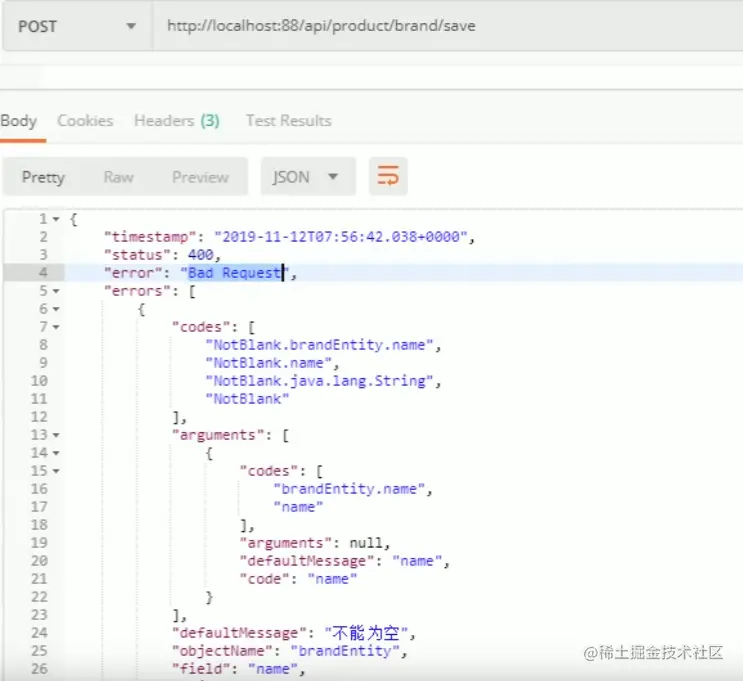The height and width of the screenshot is (681, 743).
Task: Click the highlighted "Bad Request" text
Action: tap(235, 273)
